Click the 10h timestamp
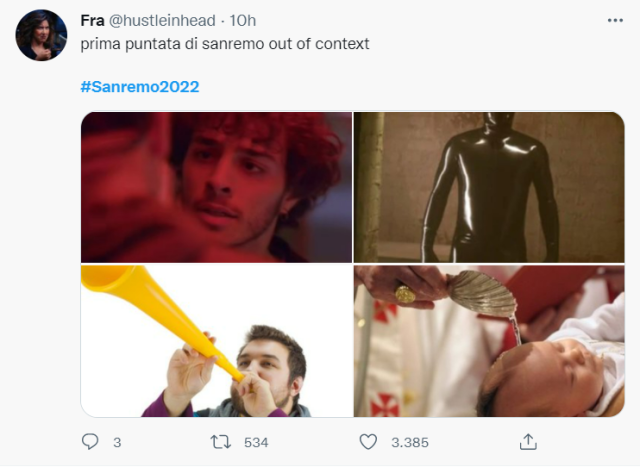The height and width of the screenshot is (467, 640). [243, 21]
